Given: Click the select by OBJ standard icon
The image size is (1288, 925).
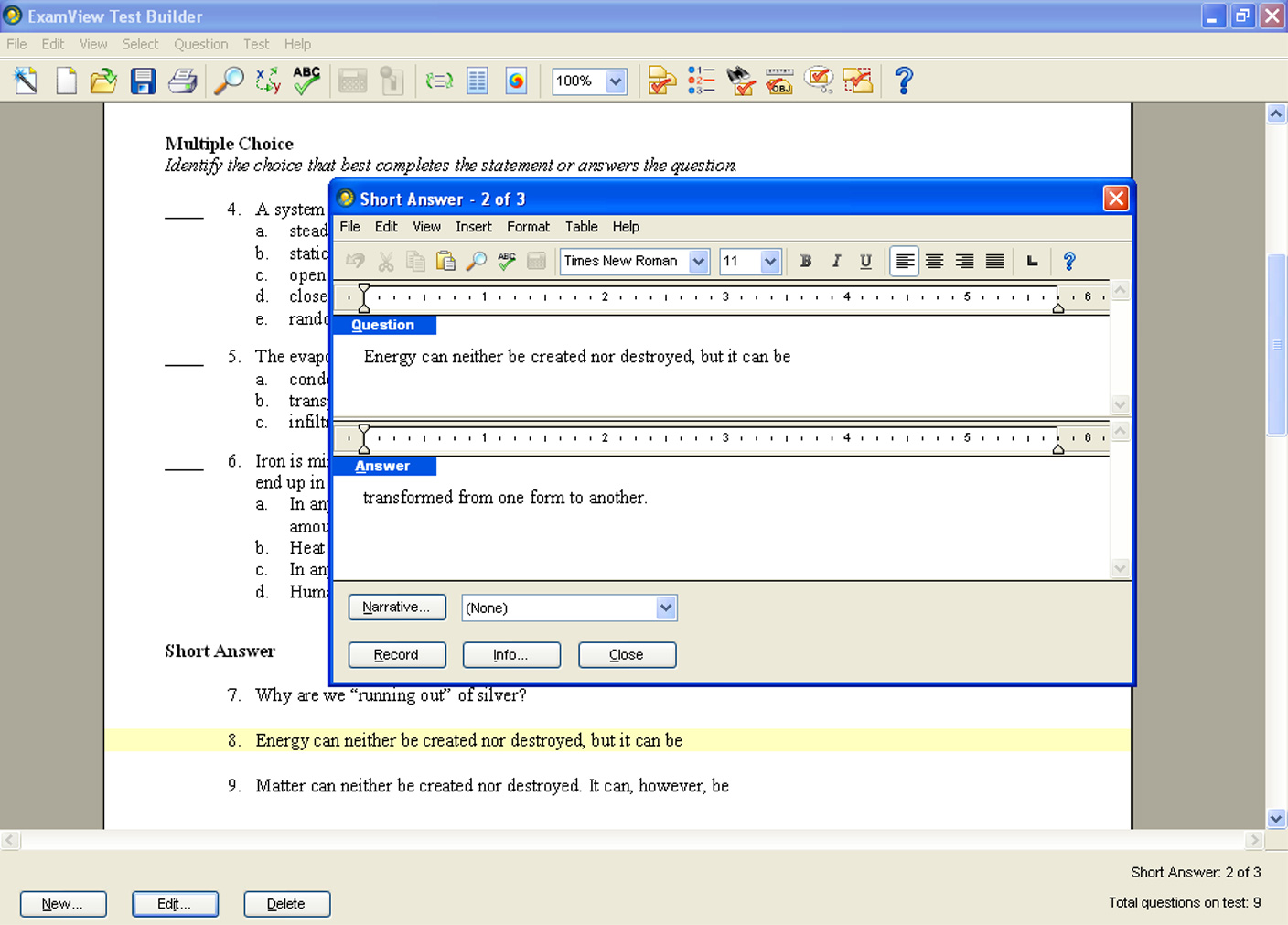Looking at the screenshot, I should click(779, 81).
